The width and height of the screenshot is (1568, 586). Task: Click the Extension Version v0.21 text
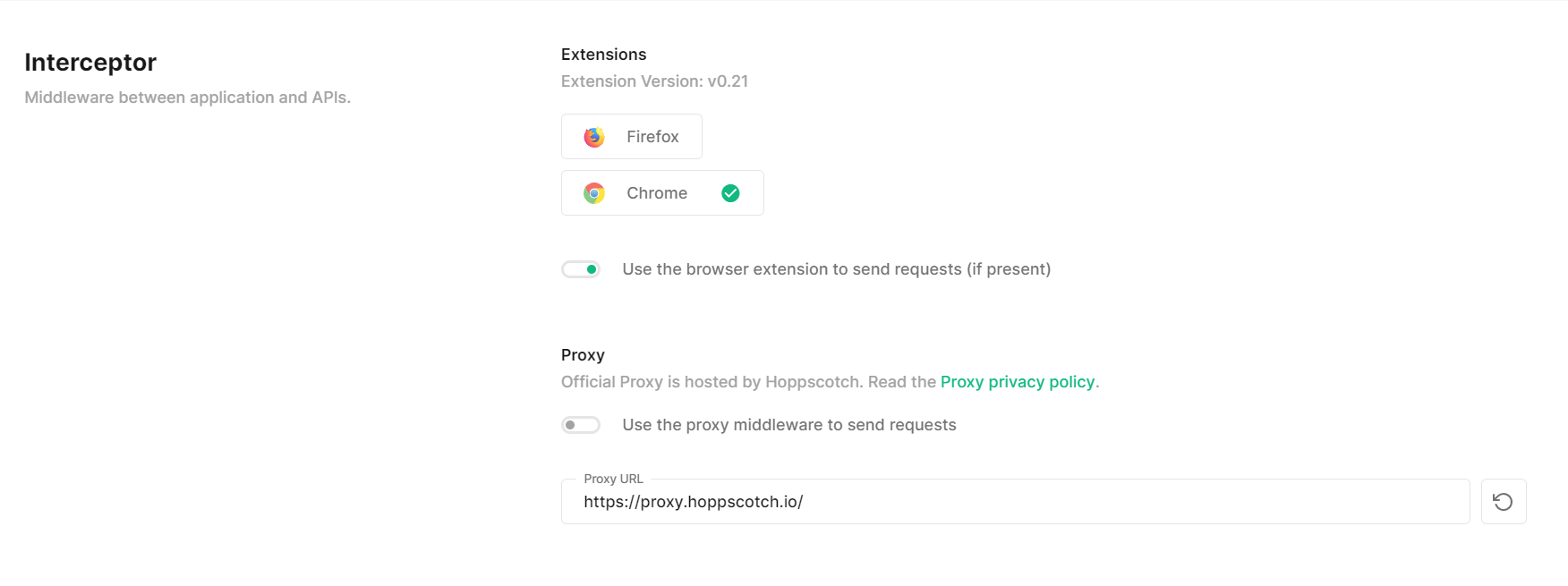click(x=653, y=81)
